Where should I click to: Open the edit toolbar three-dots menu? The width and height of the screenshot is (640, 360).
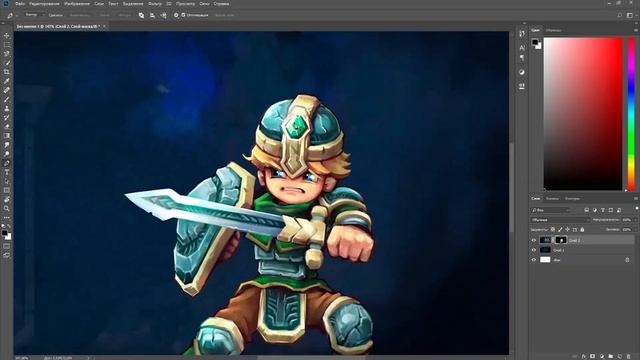(x=7, y=218)
